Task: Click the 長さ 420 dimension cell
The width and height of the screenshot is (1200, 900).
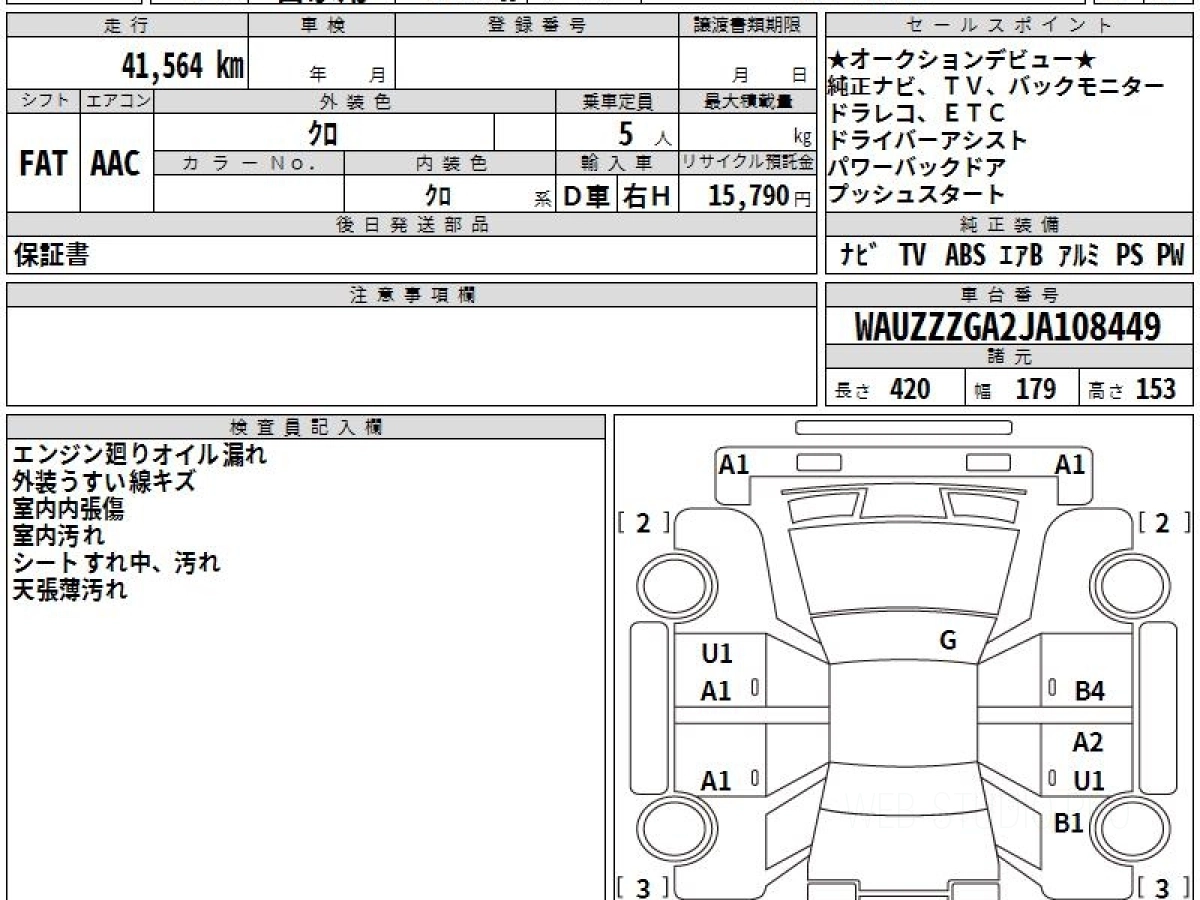Action: (894, 389)
